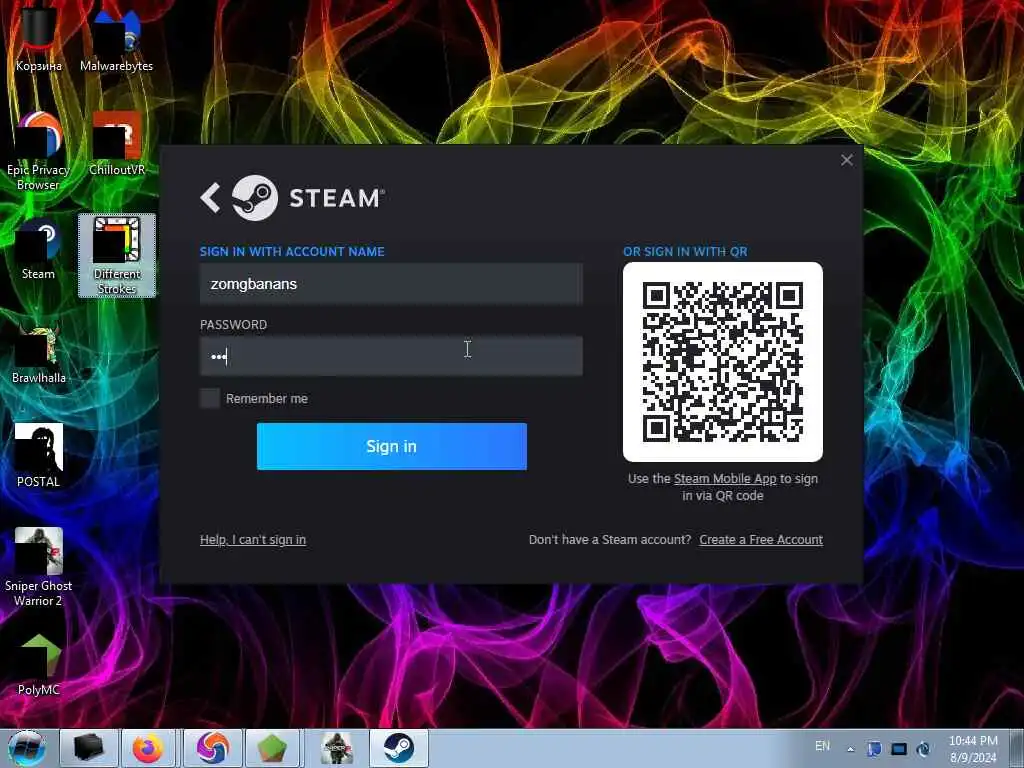Click the SIGN IN WITH ACCOUNT NAME label
This screenshot has height=768, width=1024.
(292, 251)
